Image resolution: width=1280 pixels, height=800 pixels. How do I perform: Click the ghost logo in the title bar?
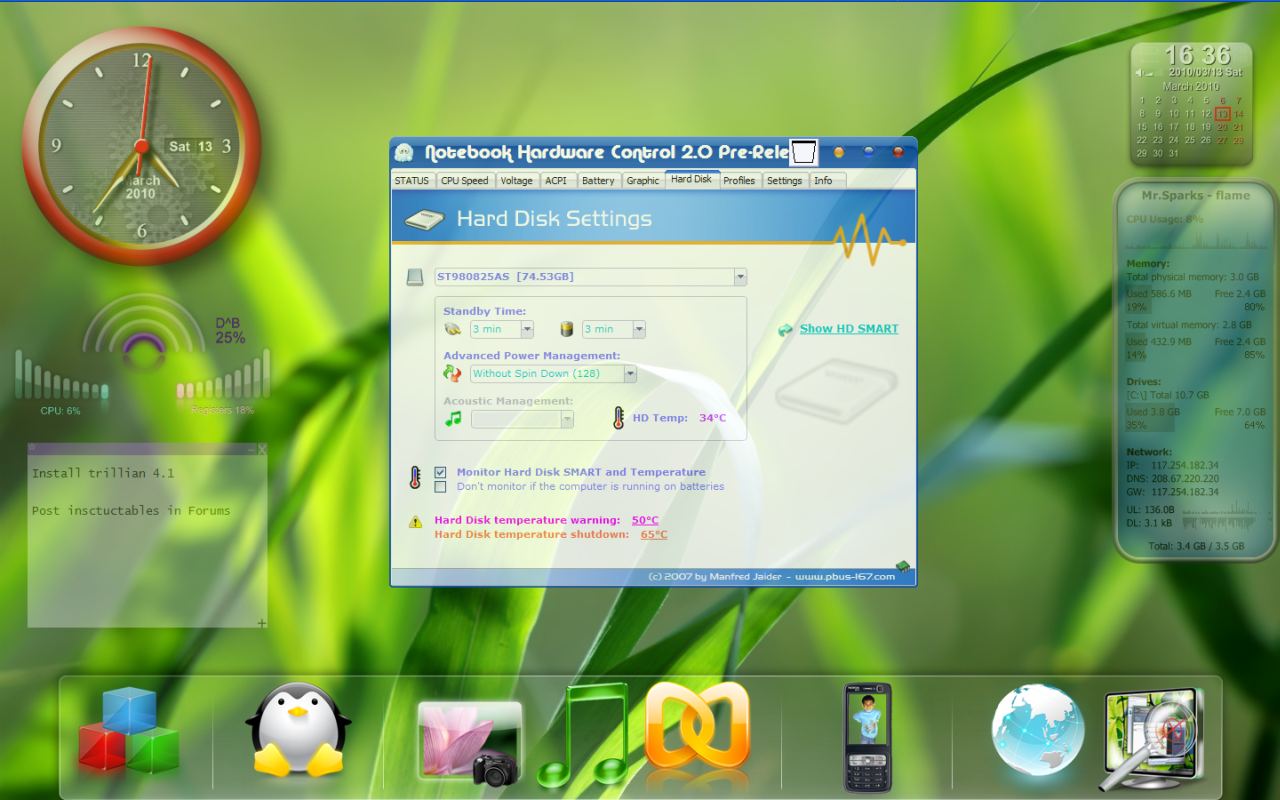point(404,153)
